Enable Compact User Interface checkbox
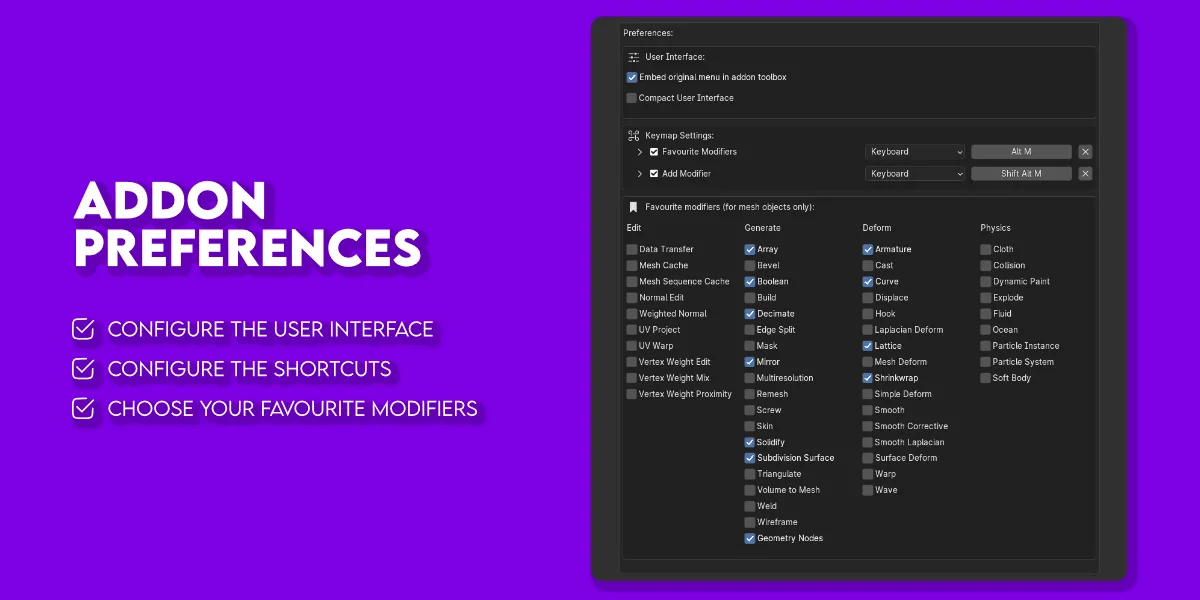This screenshot has width=1200, height=600. [632, 98]
